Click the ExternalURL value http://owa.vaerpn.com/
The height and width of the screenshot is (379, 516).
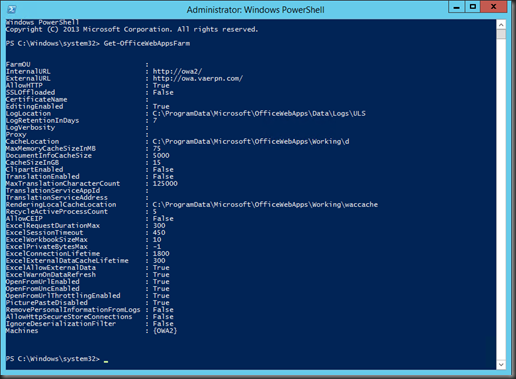click(198, 78)
